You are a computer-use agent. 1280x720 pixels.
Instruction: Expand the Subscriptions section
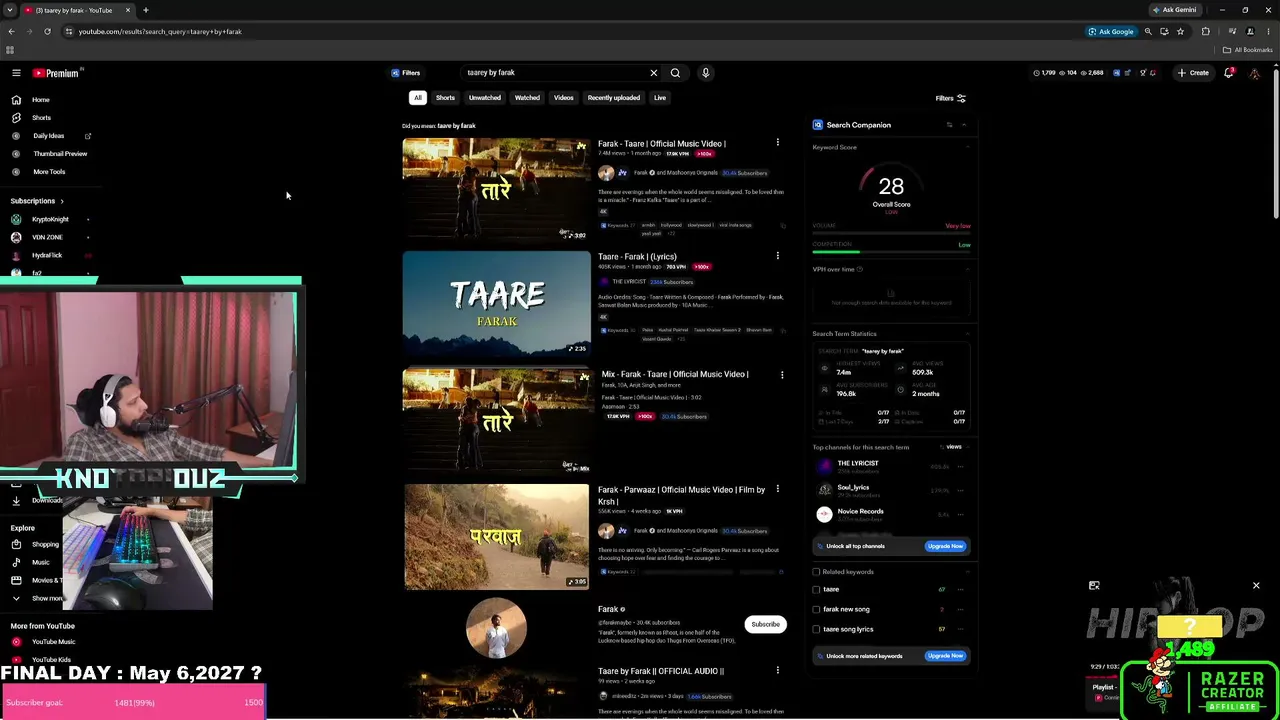pyautogui.click(x=37, y=201)
